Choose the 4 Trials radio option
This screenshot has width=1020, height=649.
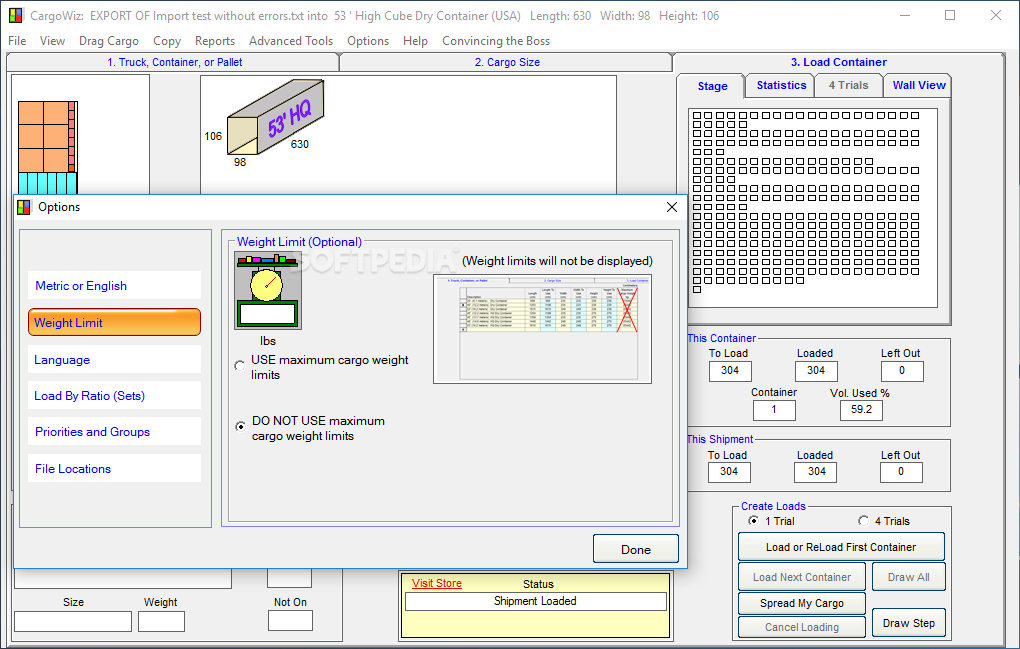pyautogui.click(x=863, y=521)
